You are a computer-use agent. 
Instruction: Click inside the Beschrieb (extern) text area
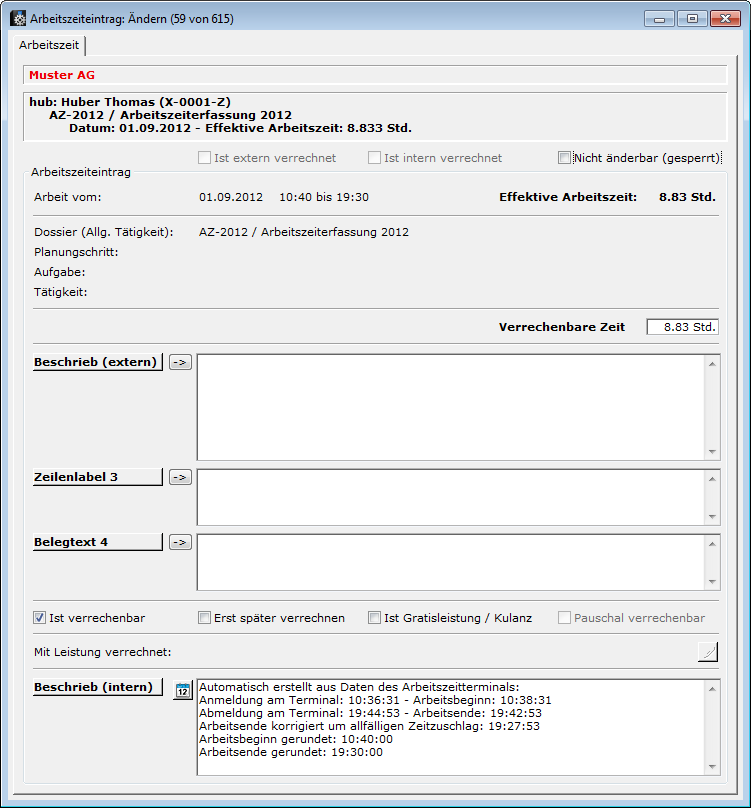[x=450, y=406]
